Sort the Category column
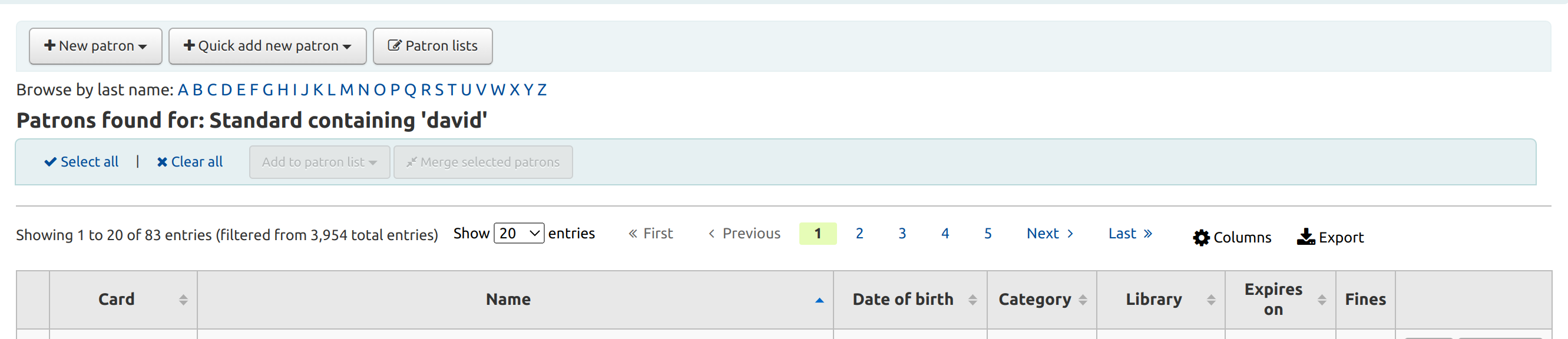This screenshot has width=1568, height=339. coord(1082,300)
